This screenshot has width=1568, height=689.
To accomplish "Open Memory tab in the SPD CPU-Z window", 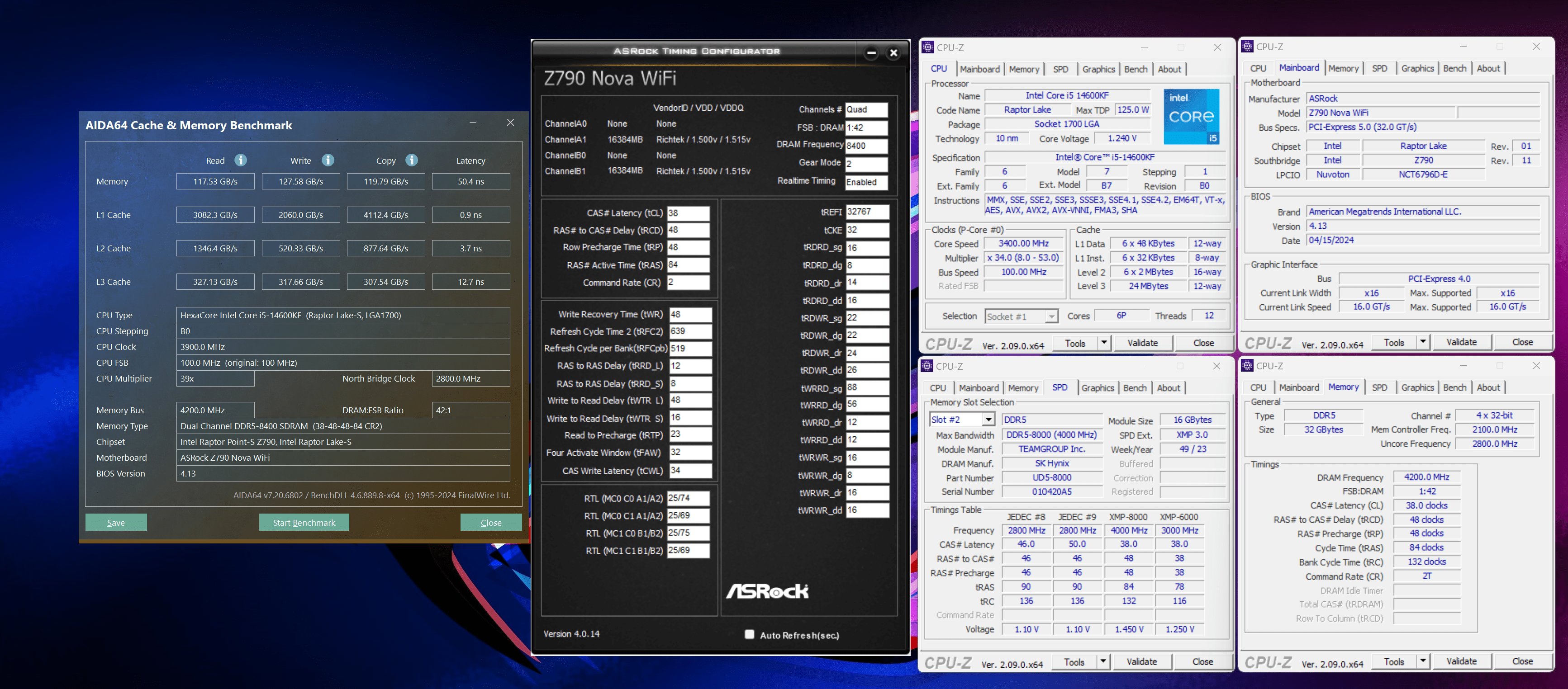I will coord(1022,388).
